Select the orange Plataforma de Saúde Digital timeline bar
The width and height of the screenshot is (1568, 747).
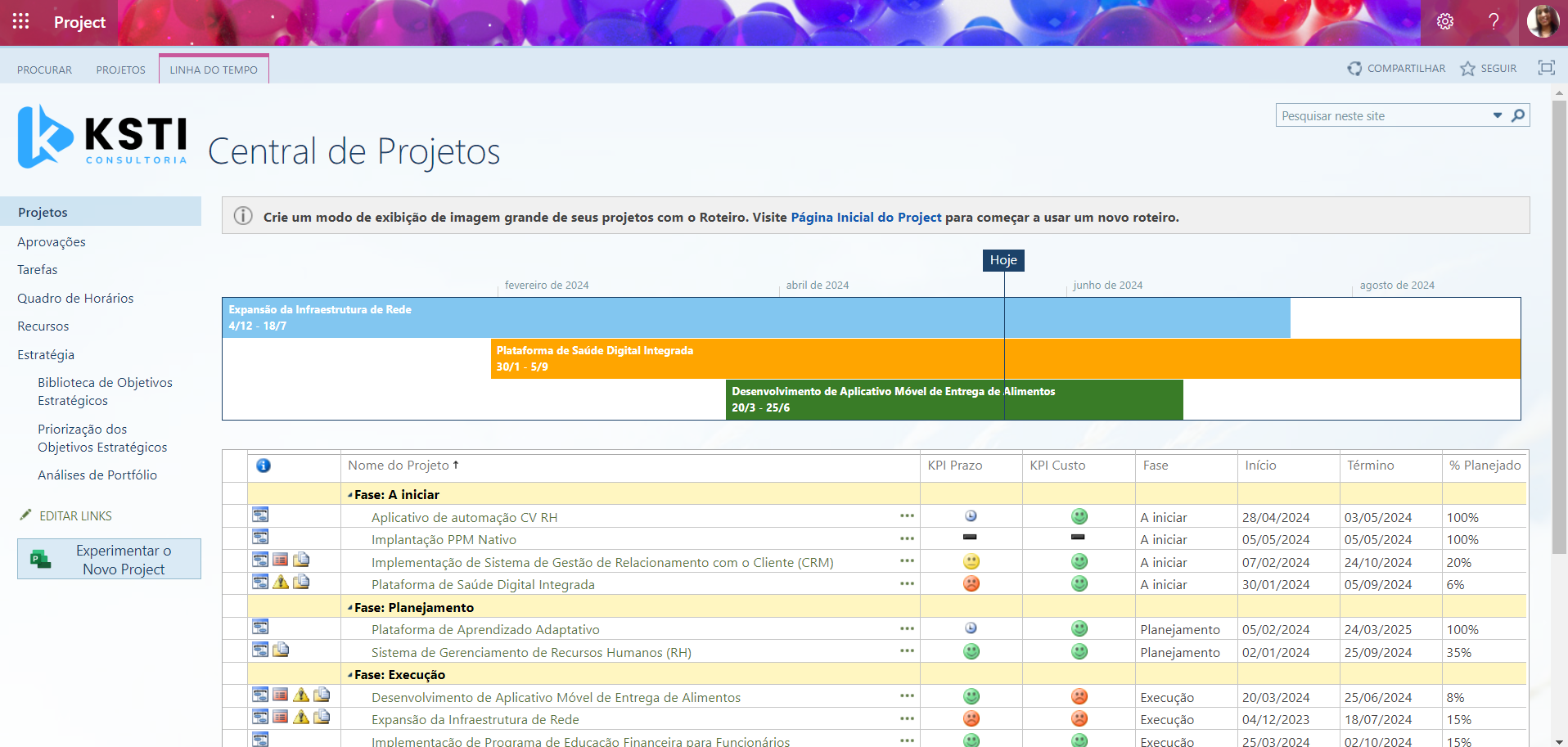click(1006, 358)
